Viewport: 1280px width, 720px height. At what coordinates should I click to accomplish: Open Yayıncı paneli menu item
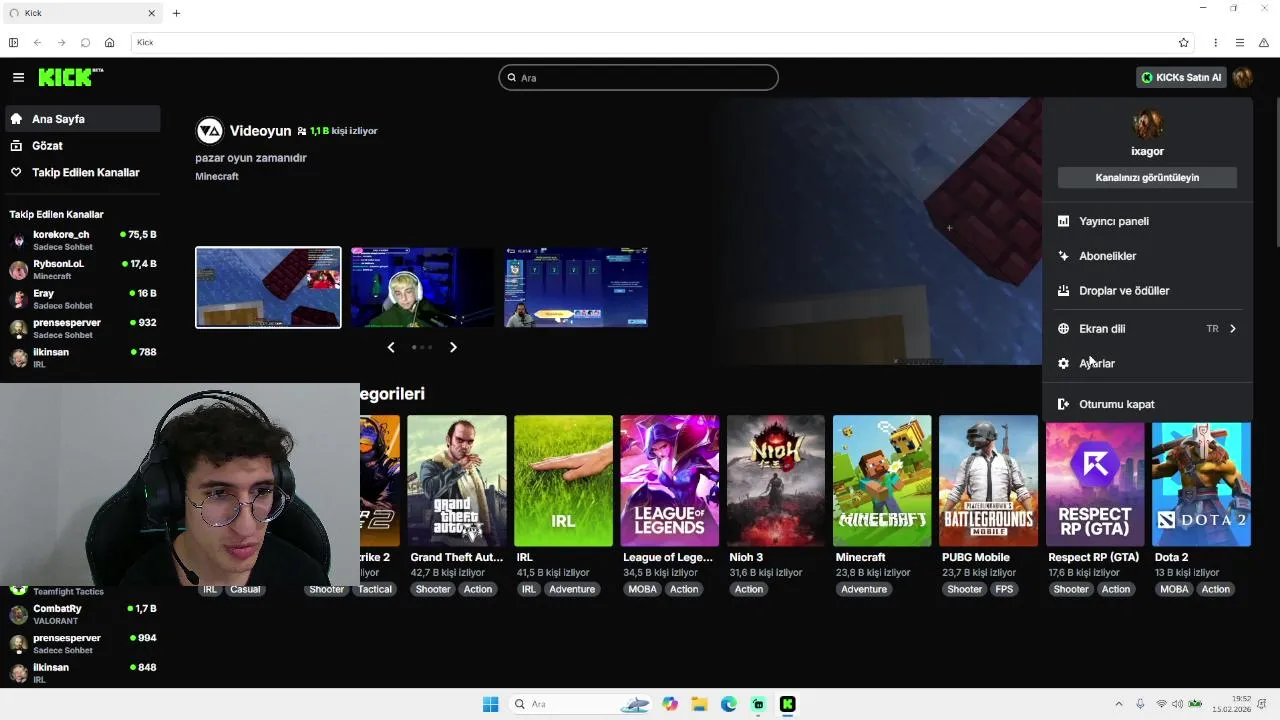tap(1147, 221)
